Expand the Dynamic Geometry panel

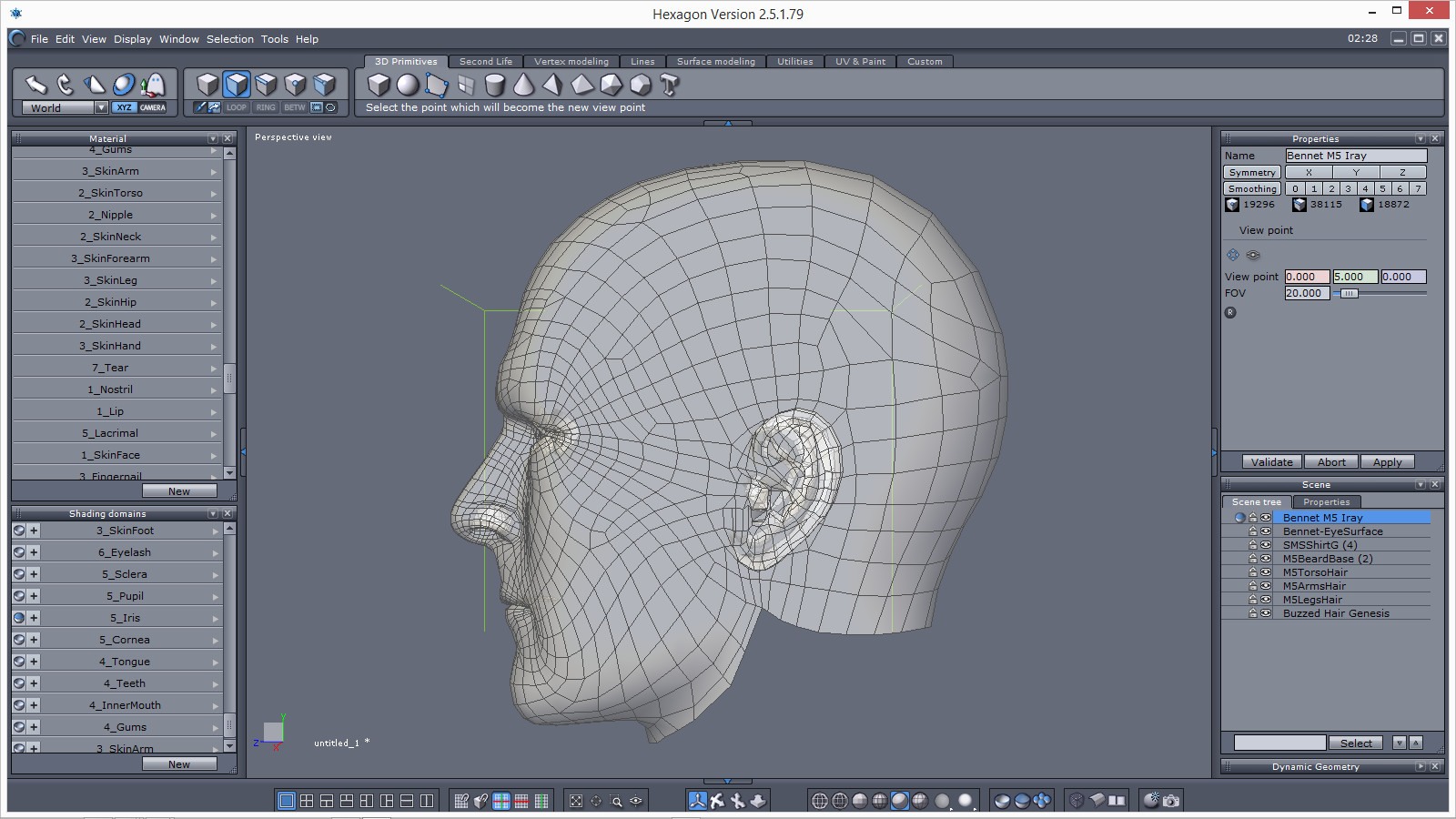[1421, 766]
